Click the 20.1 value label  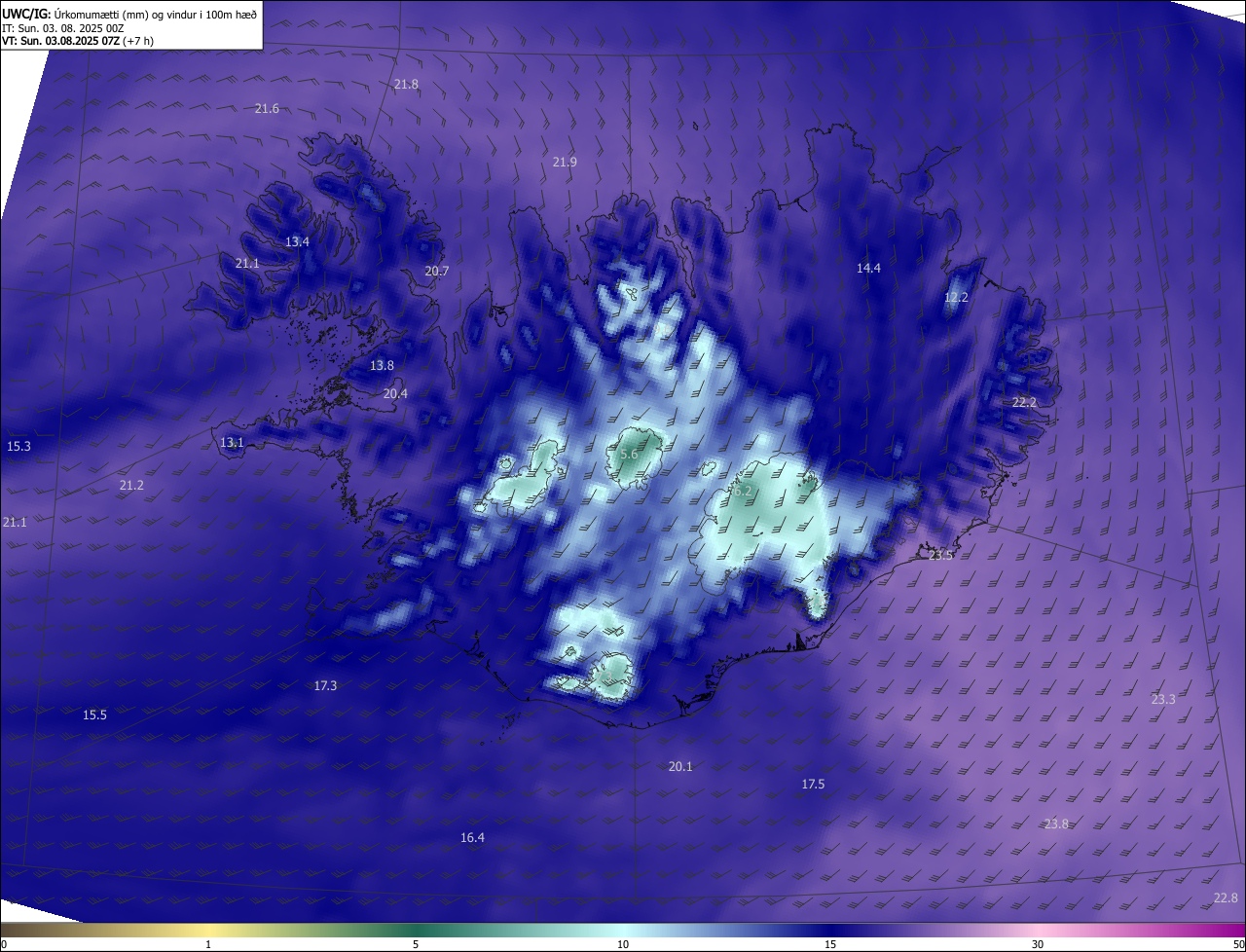pos(680,767)
